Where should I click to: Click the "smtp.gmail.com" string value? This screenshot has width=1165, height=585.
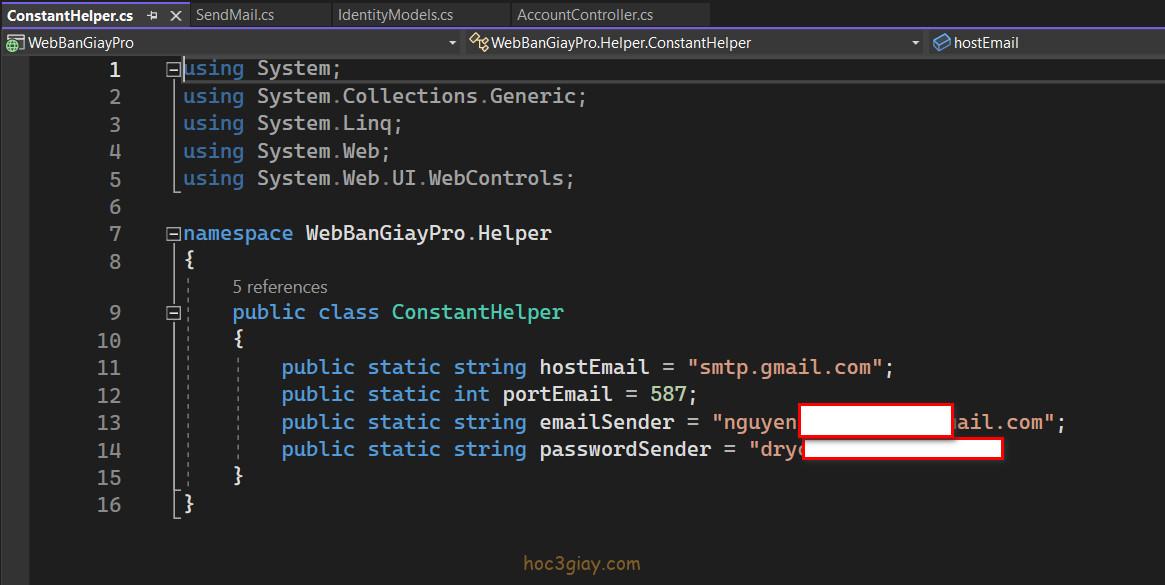pos(784,367)
